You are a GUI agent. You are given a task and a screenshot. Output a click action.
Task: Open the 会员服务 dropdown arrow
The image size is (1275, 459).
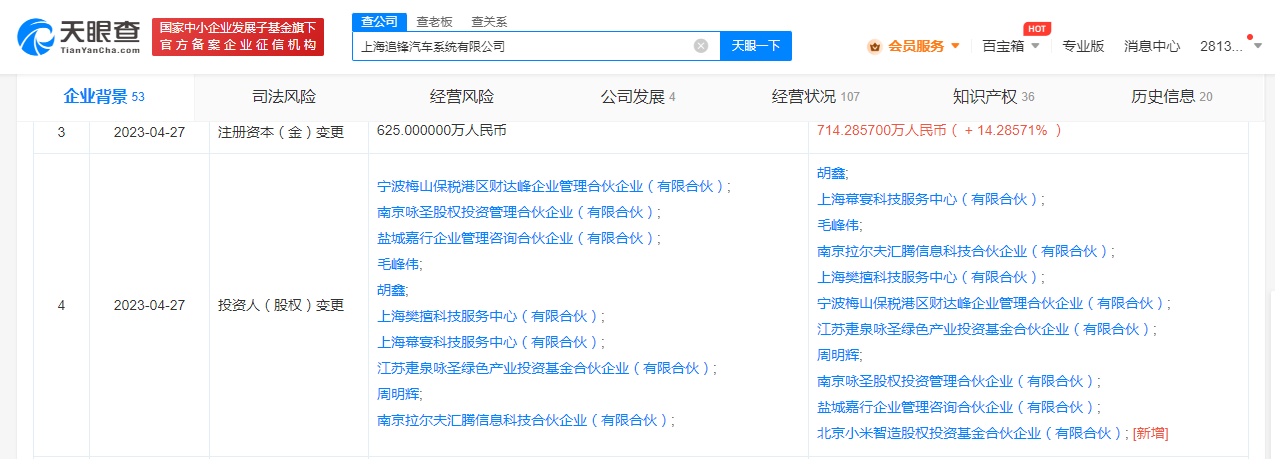pos(955,46)
